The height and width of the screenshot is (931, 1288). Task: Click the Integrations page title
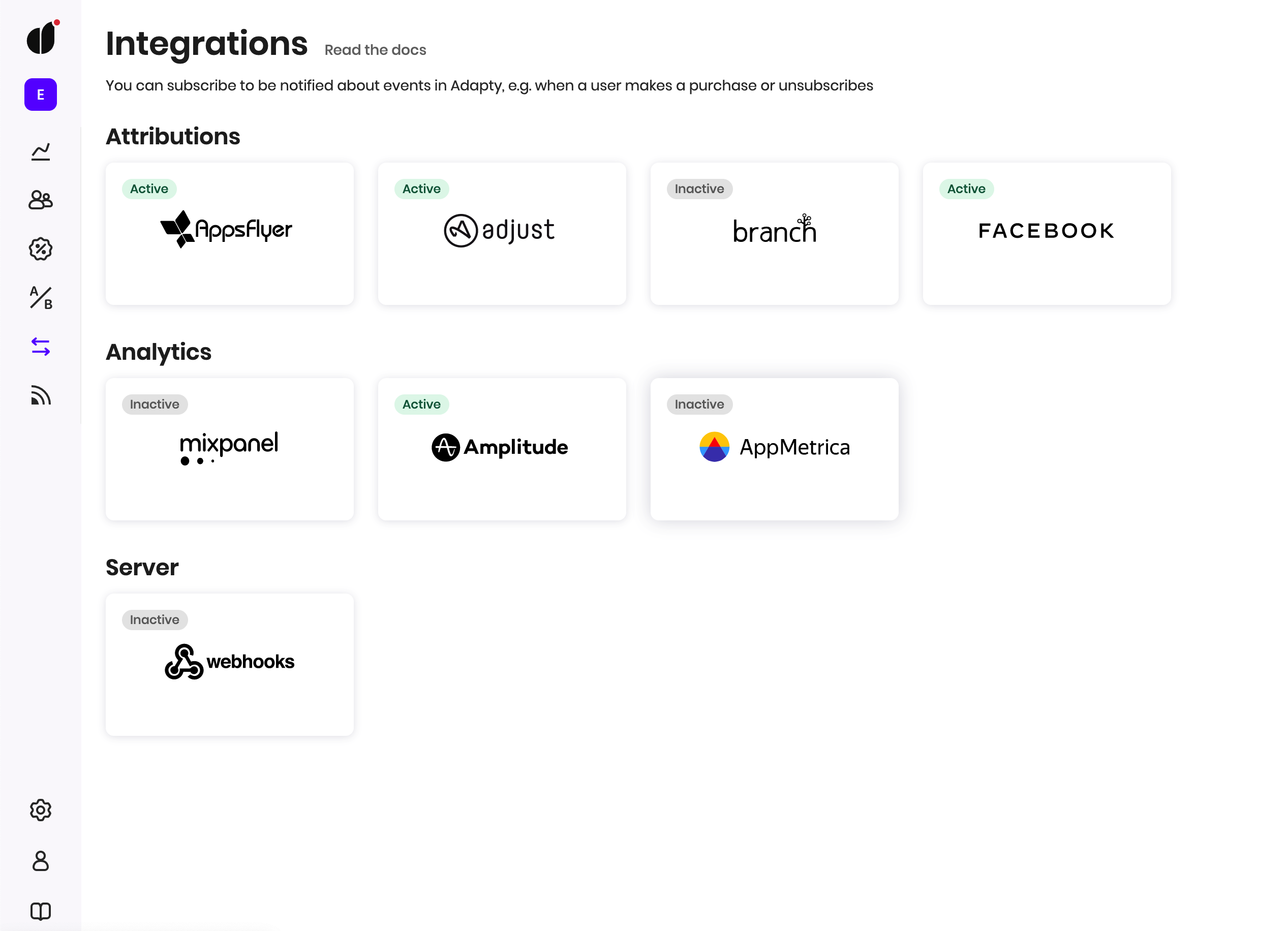coord(207,44)
